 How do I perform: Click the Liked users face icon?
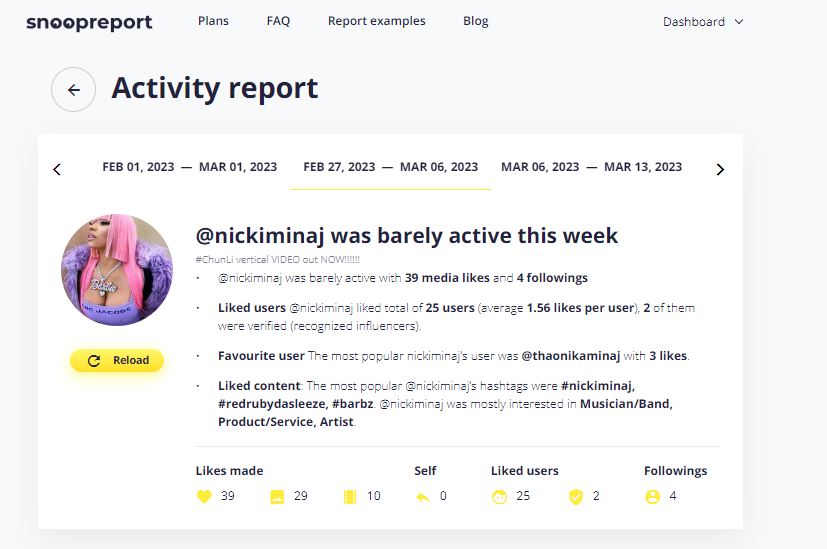point(499,497)
